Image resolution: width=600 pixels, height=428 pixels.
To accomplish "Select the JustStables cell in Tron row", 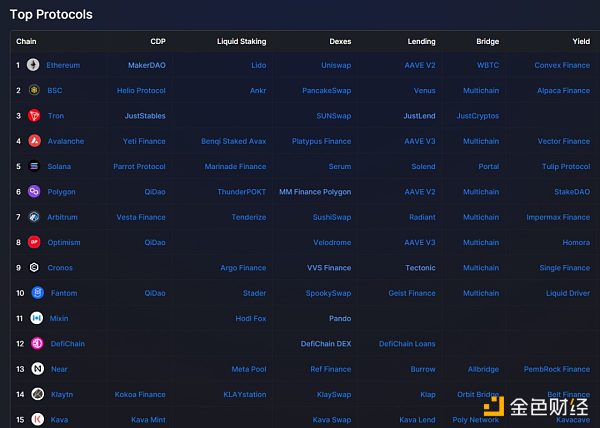I will (145, 116).
